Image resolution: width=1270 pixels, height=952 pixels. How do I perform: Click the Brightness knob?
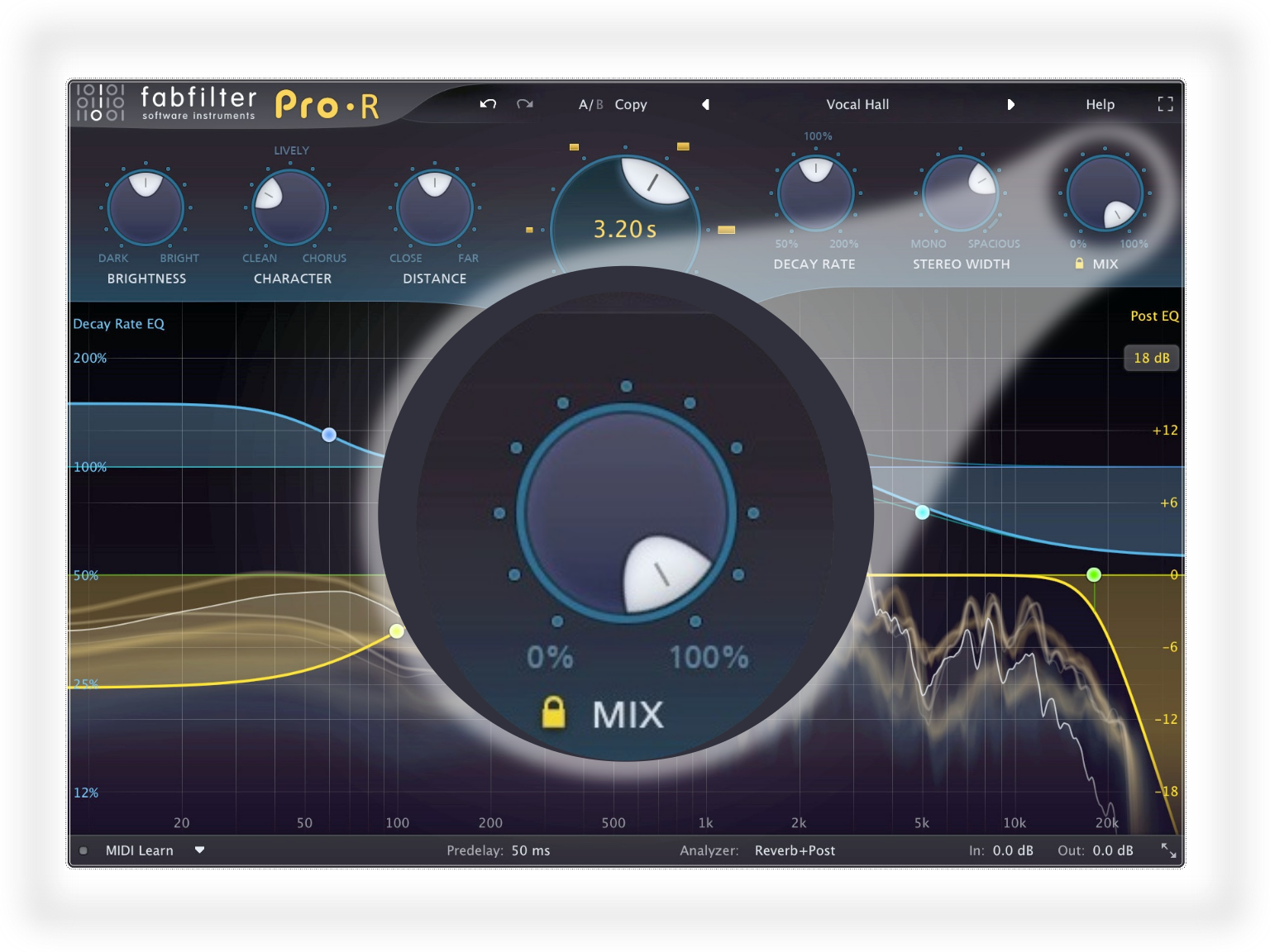coord(146,207)
